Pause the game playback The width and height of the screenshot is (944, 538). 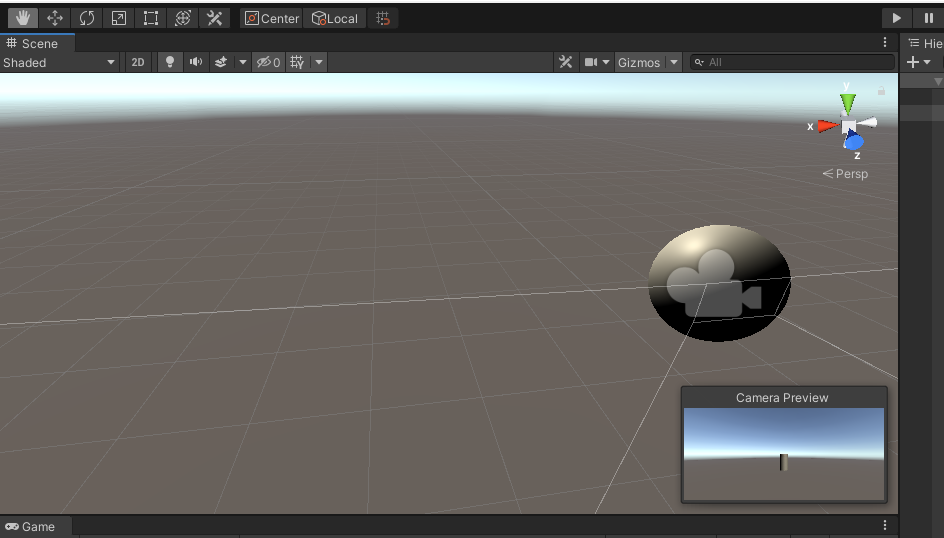tap(928, 18)
